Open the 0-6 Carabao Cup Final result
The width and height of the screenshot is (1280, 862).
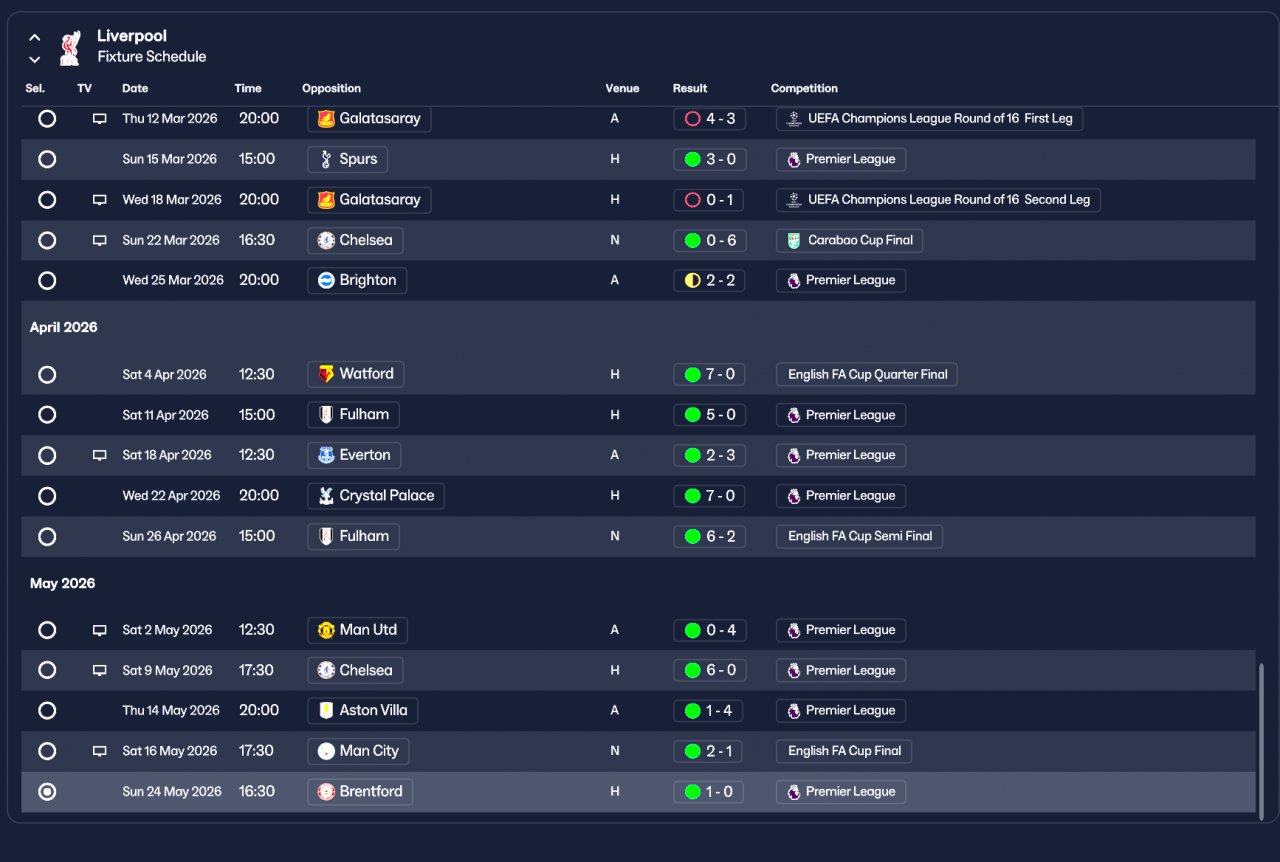(709, 240)
